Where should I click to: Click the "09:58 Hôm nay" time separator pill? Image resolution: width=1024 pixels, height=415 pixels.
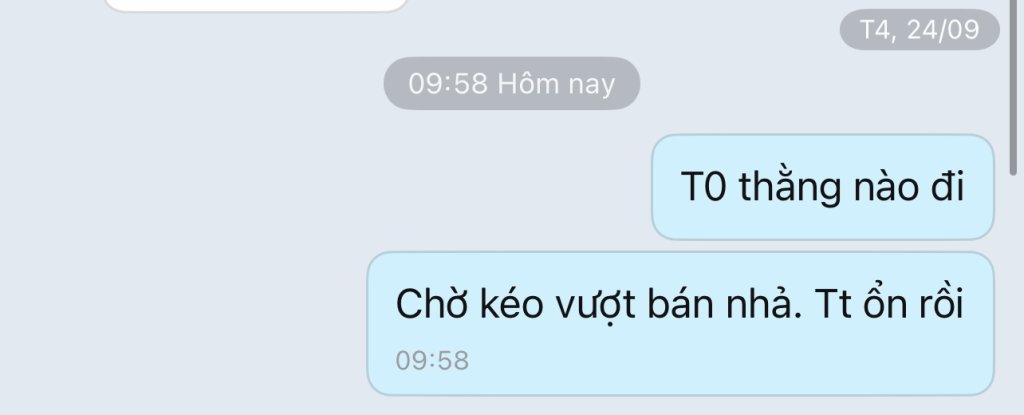coord(511,84)
